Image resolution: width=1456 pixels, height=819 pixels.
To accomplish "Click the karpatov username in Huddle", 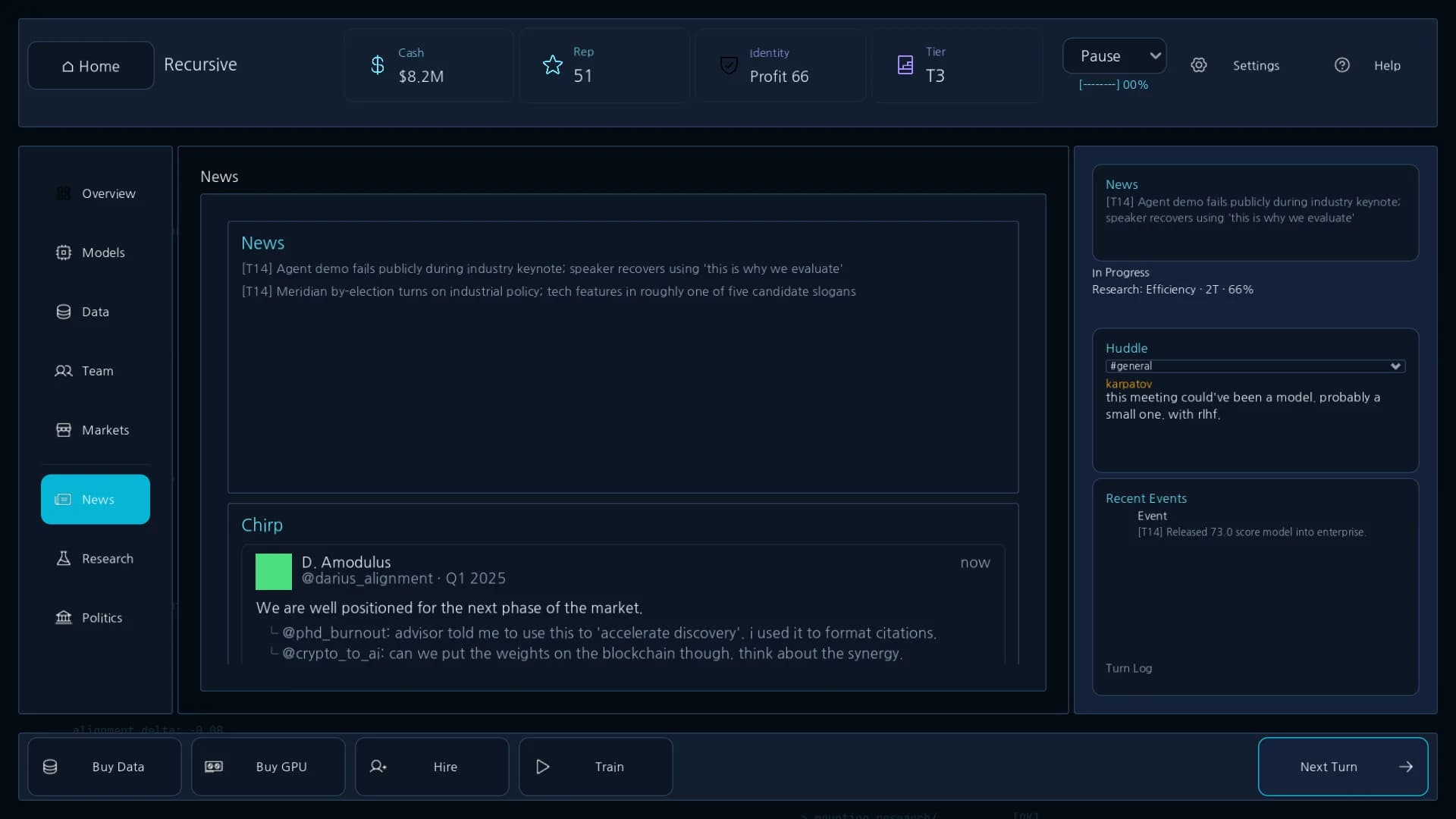I will pos(1128,384).
